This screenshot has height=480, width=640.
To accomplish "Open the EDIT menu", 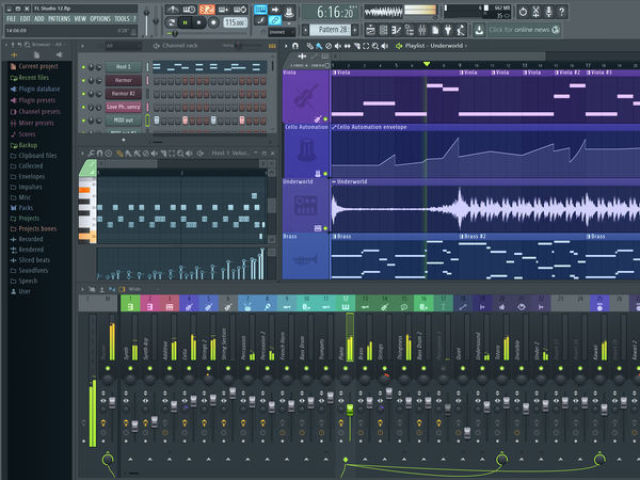I will click(x=25, y=19).
